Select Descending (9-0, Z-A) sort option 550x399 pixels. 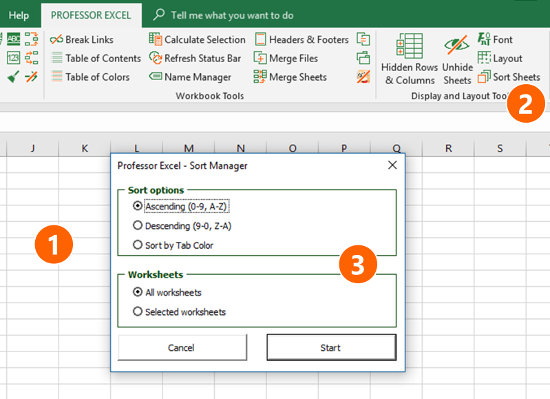click(x=182, y=226)
